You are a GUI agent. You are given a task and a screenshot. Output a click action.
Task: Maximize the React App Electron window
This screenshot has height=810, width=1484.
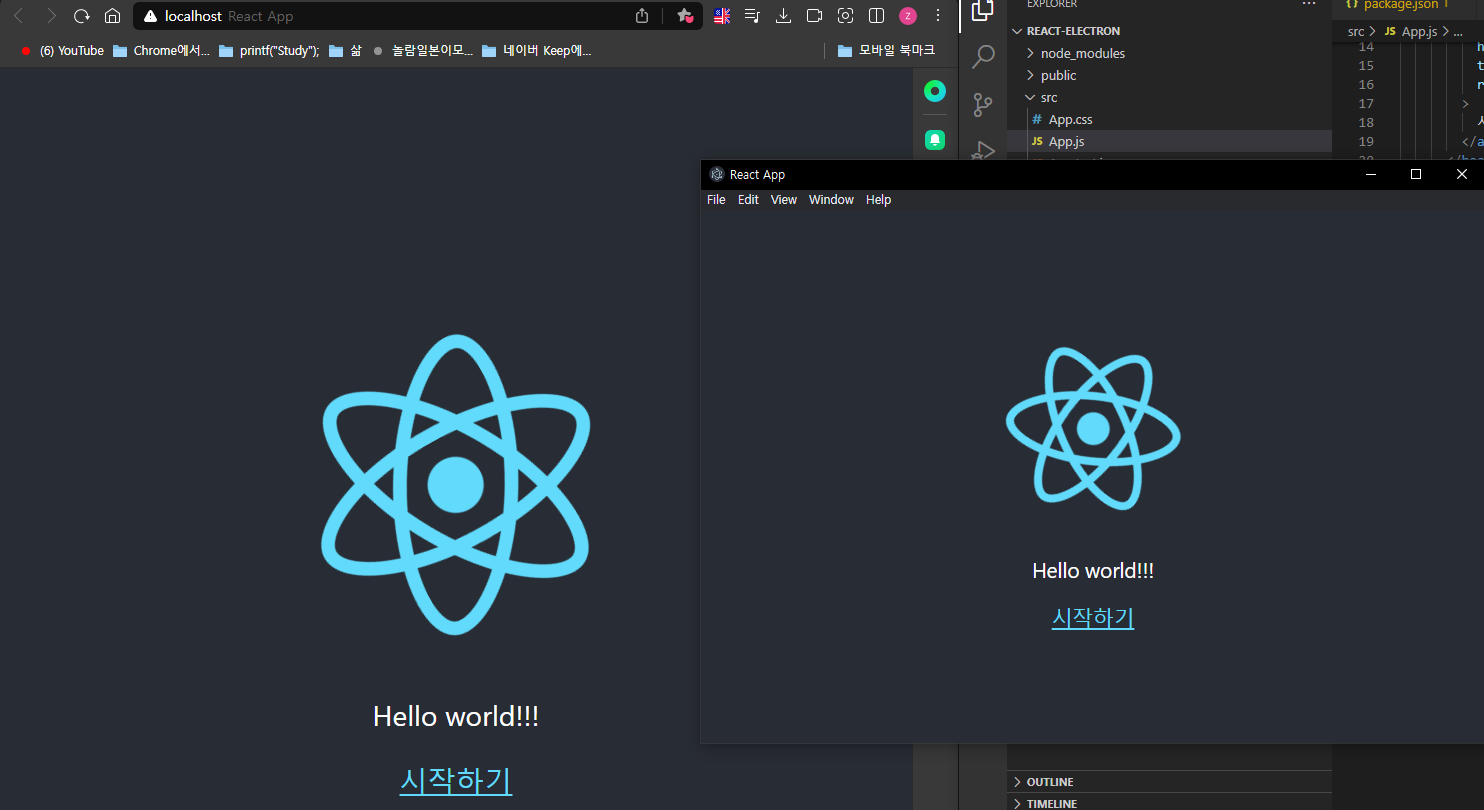tap(1416, 174)
